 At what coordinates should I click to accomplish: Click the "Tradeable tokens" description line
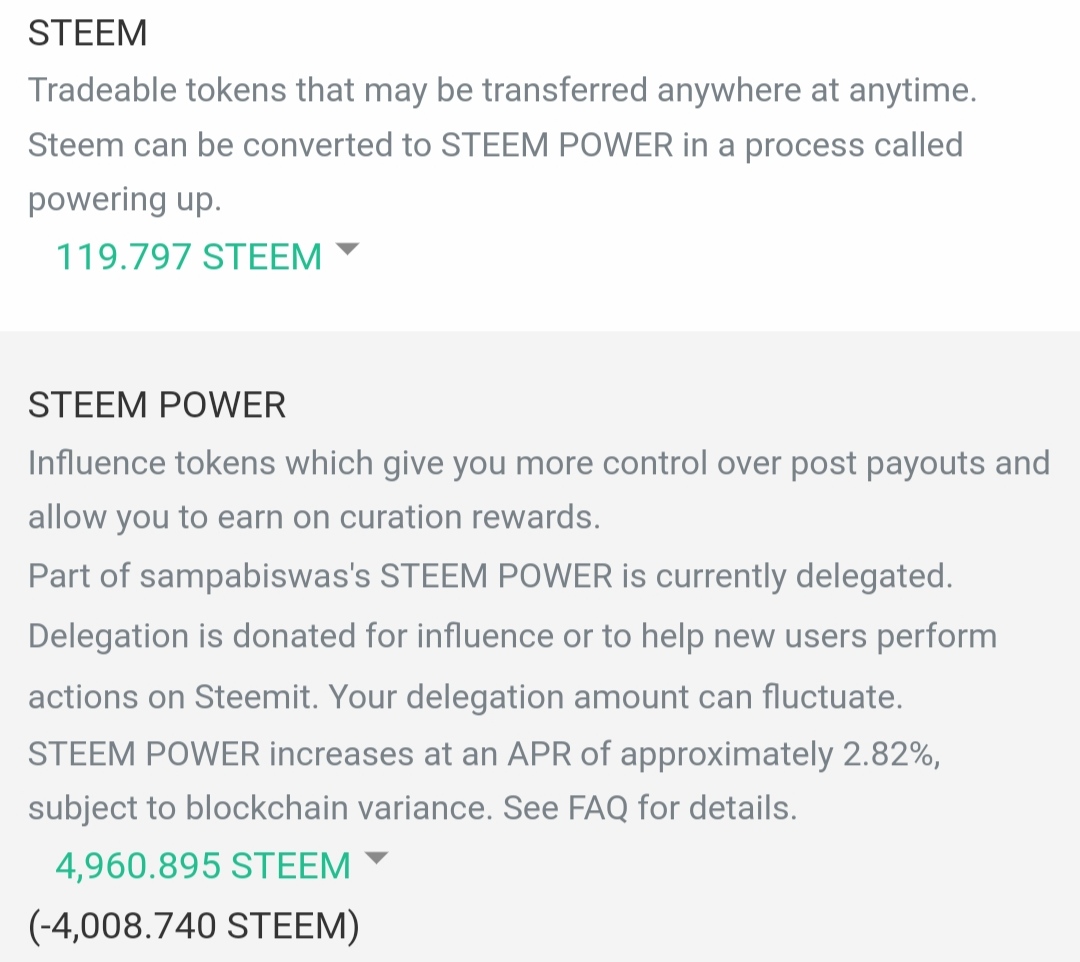502,90
